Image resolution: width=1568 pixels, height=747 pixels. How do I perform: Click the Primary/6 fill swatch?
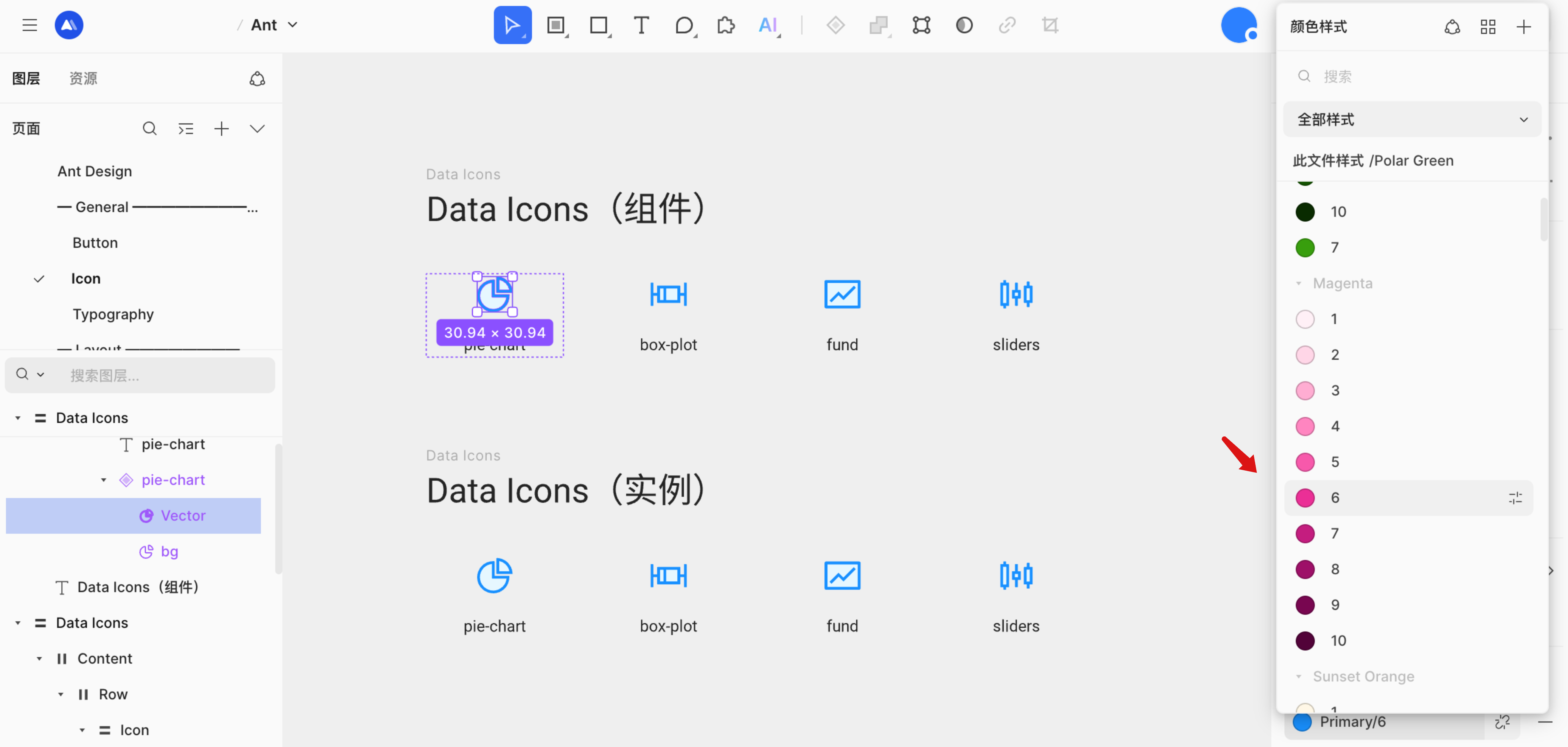1302,722
